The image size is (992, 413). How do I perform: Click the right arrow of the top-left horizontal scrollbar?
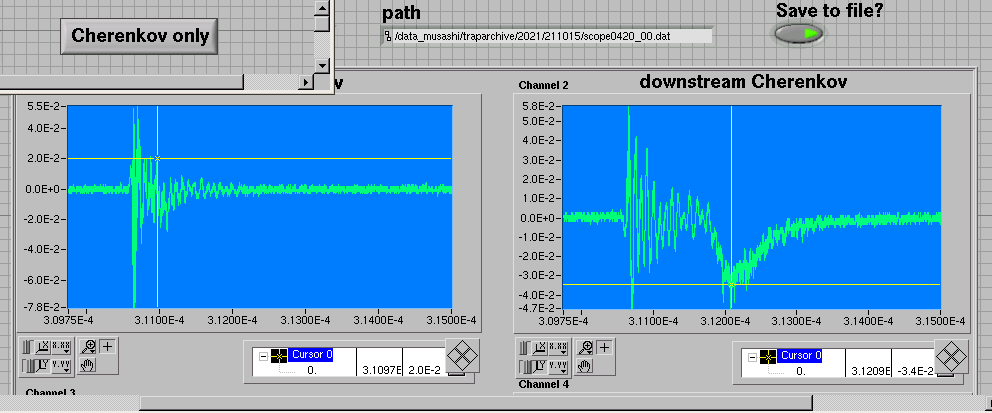(x=306, y=82)
